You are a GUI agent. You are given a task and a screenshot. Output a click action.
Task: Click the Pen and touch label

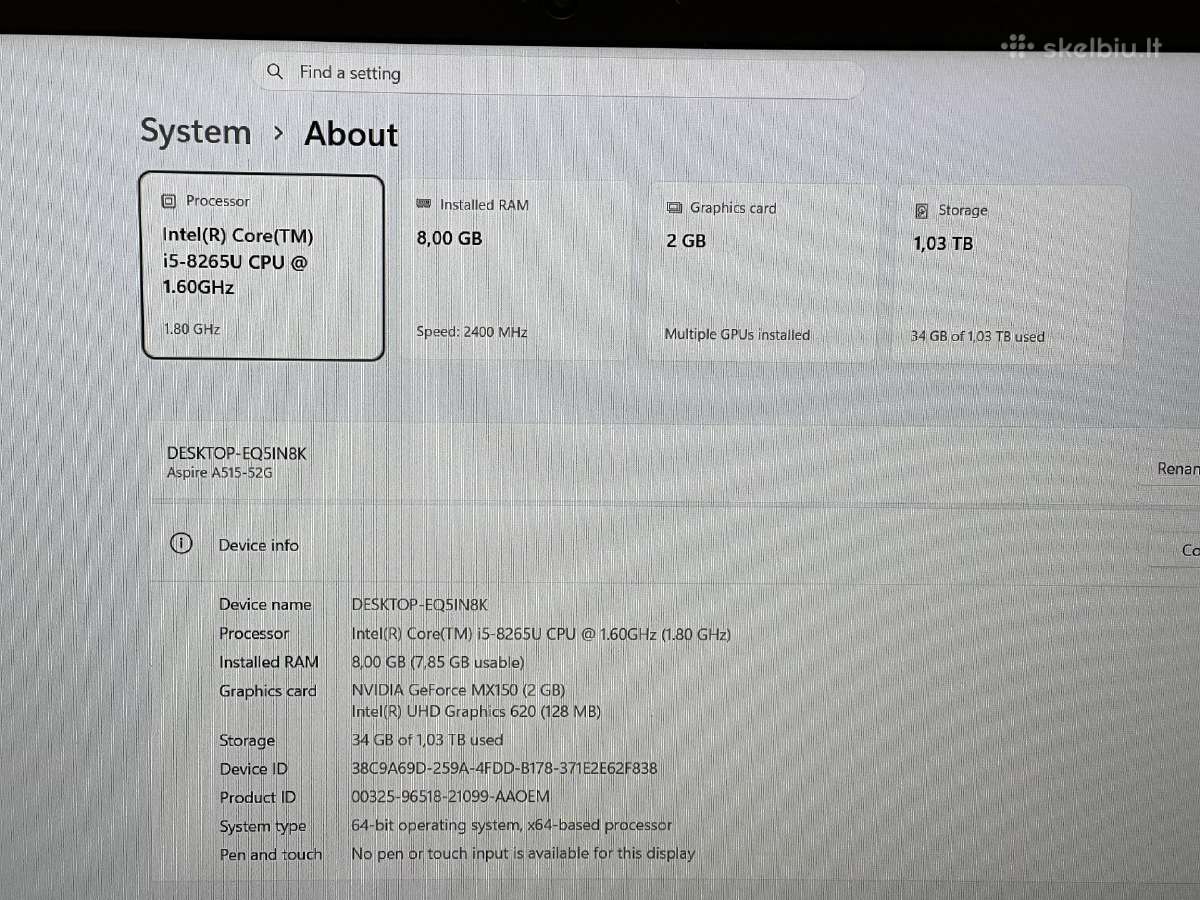(271, 854)
